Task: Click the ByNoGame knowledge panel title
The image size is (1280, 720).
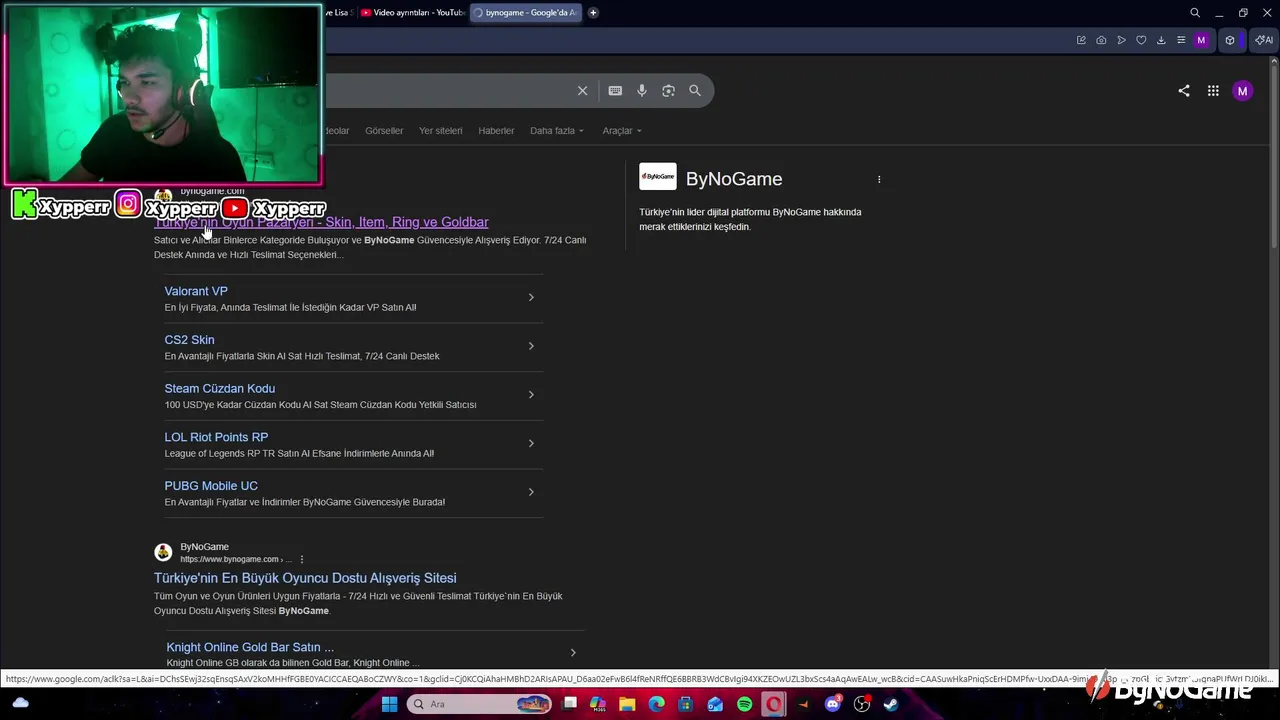Action: 734,179
